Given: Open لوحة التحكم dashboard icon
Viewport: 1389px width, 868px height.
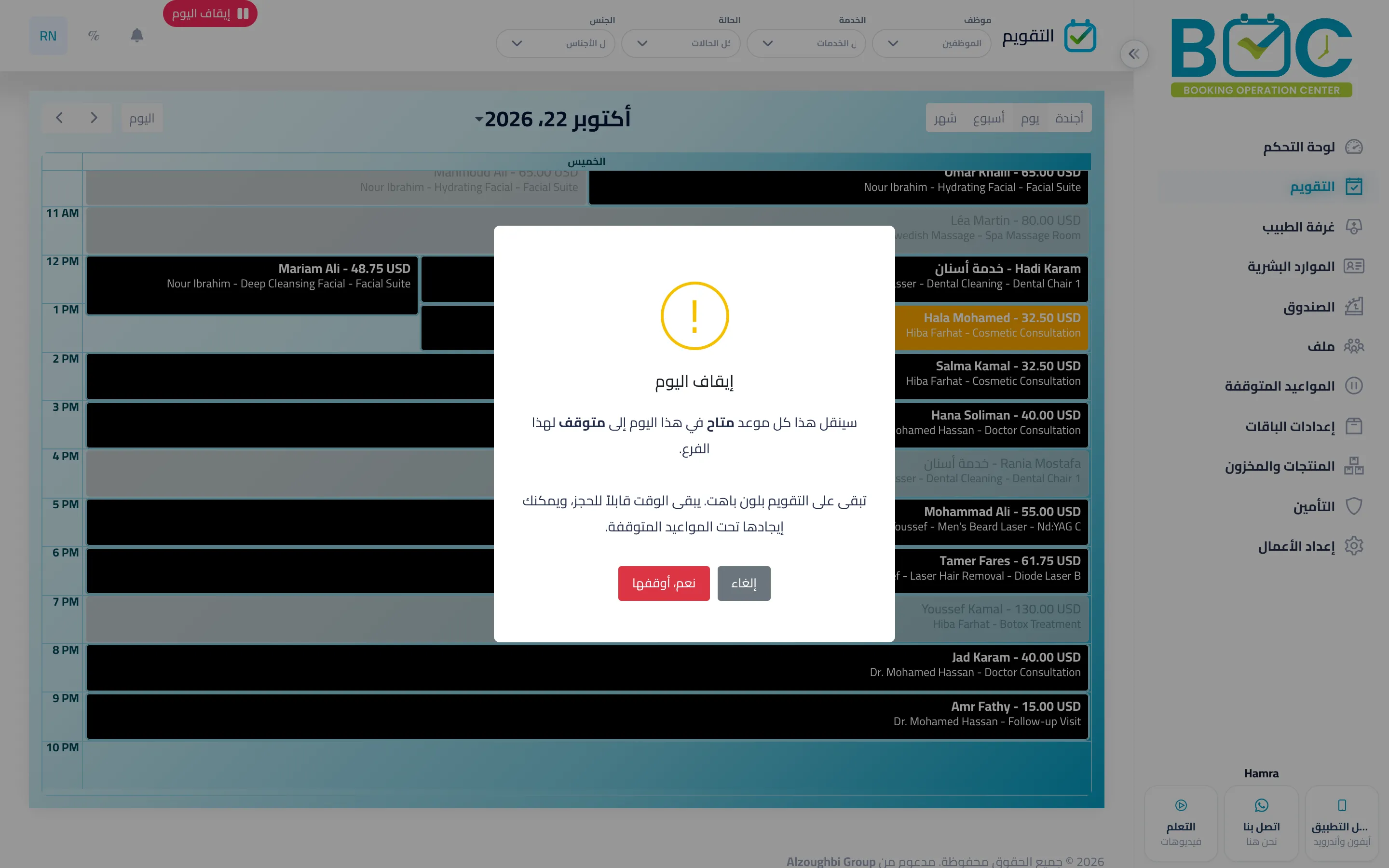Looking at the screenshot, I should click(1353, 147).
